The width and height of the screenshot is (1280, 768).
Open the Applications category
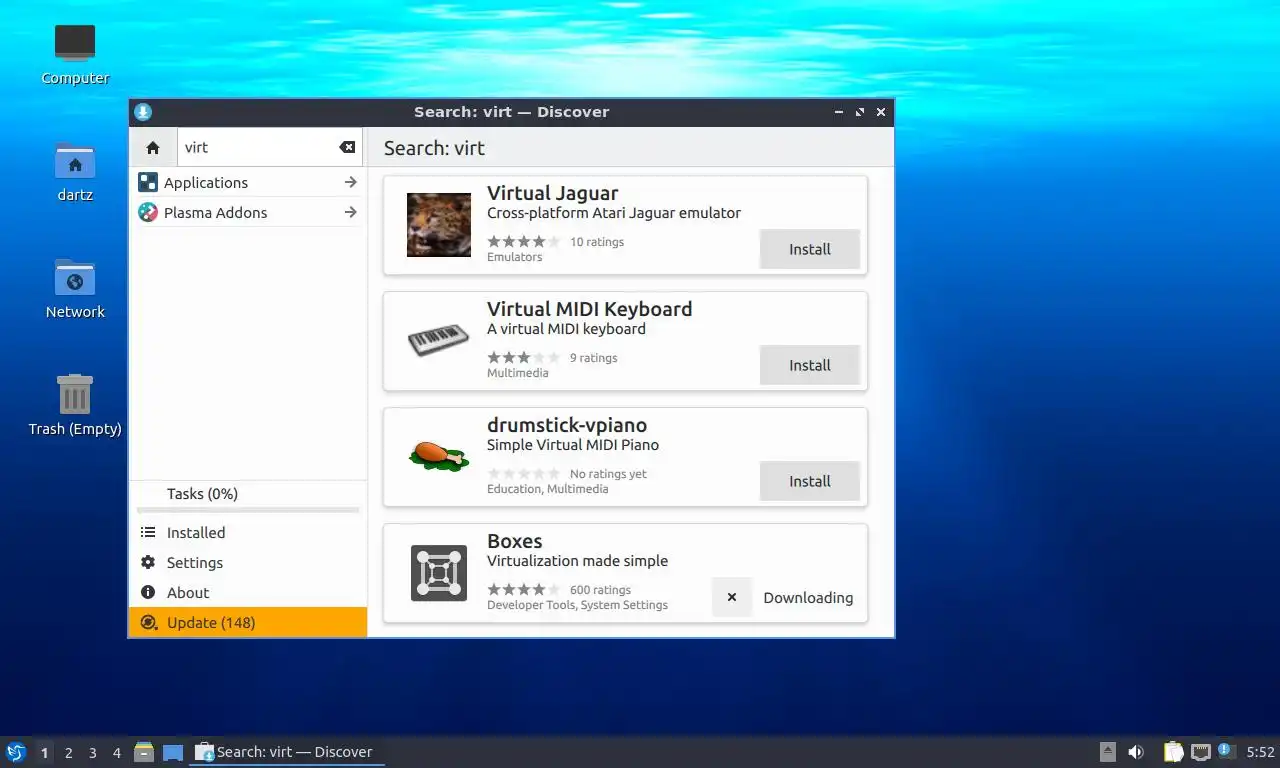tap(248, 182)
